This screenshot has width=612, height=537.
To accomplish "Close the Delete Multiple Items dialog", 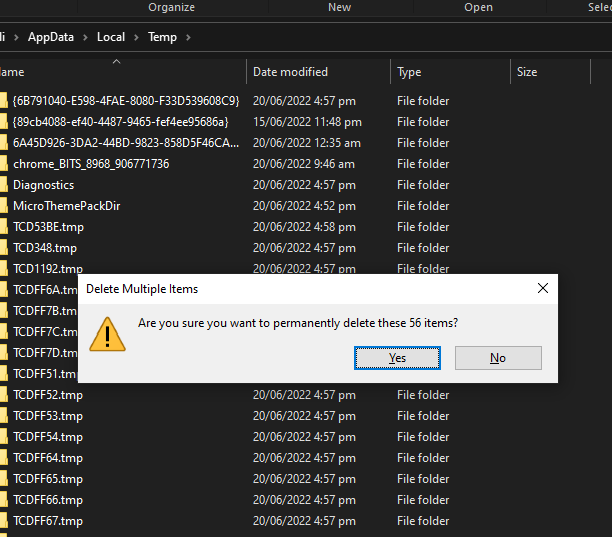I will tap(543, 288).
